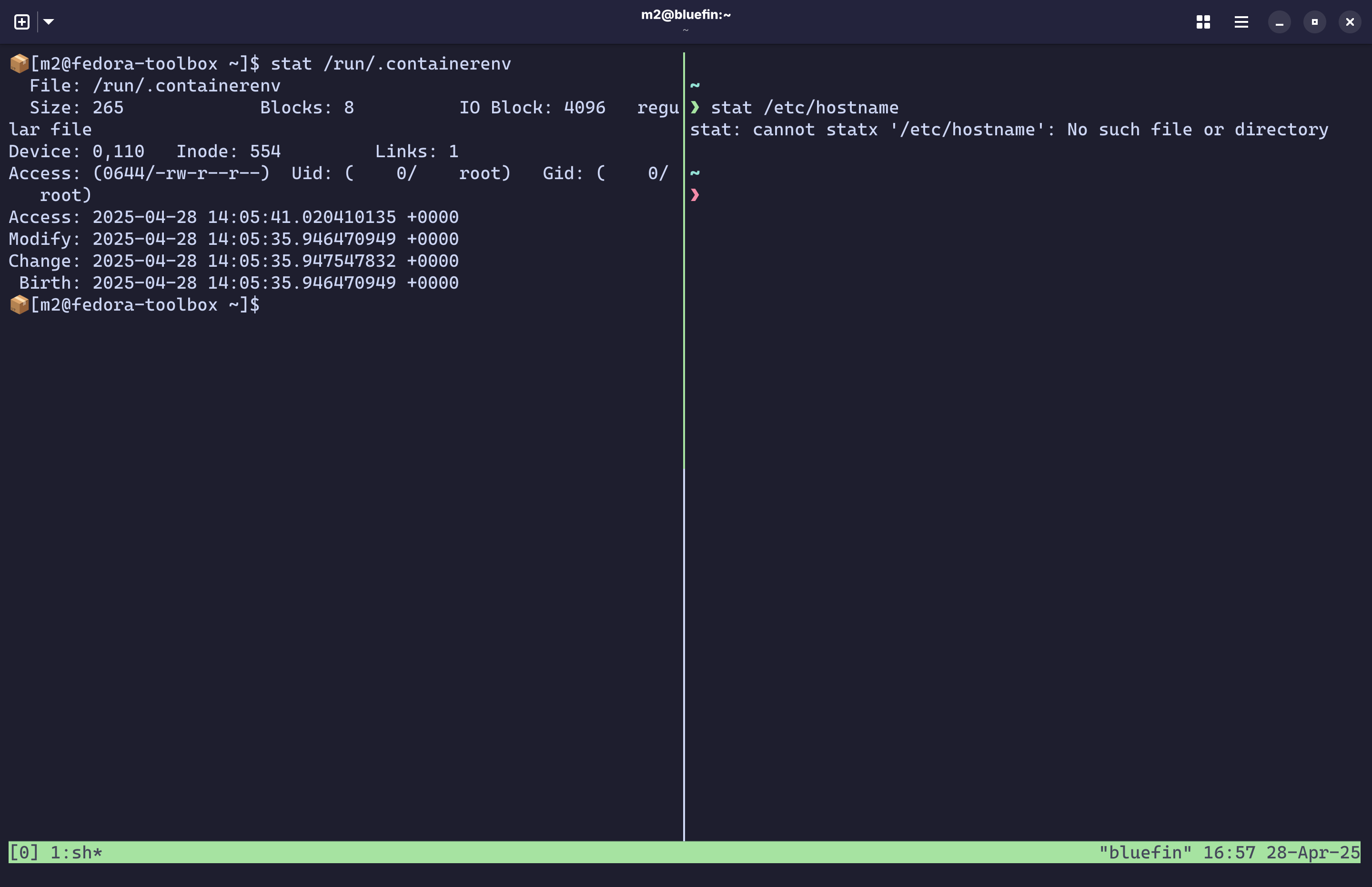Click the package emoji on last prompt
Viewport: 1372px width, 887px height.
(19, 305)
